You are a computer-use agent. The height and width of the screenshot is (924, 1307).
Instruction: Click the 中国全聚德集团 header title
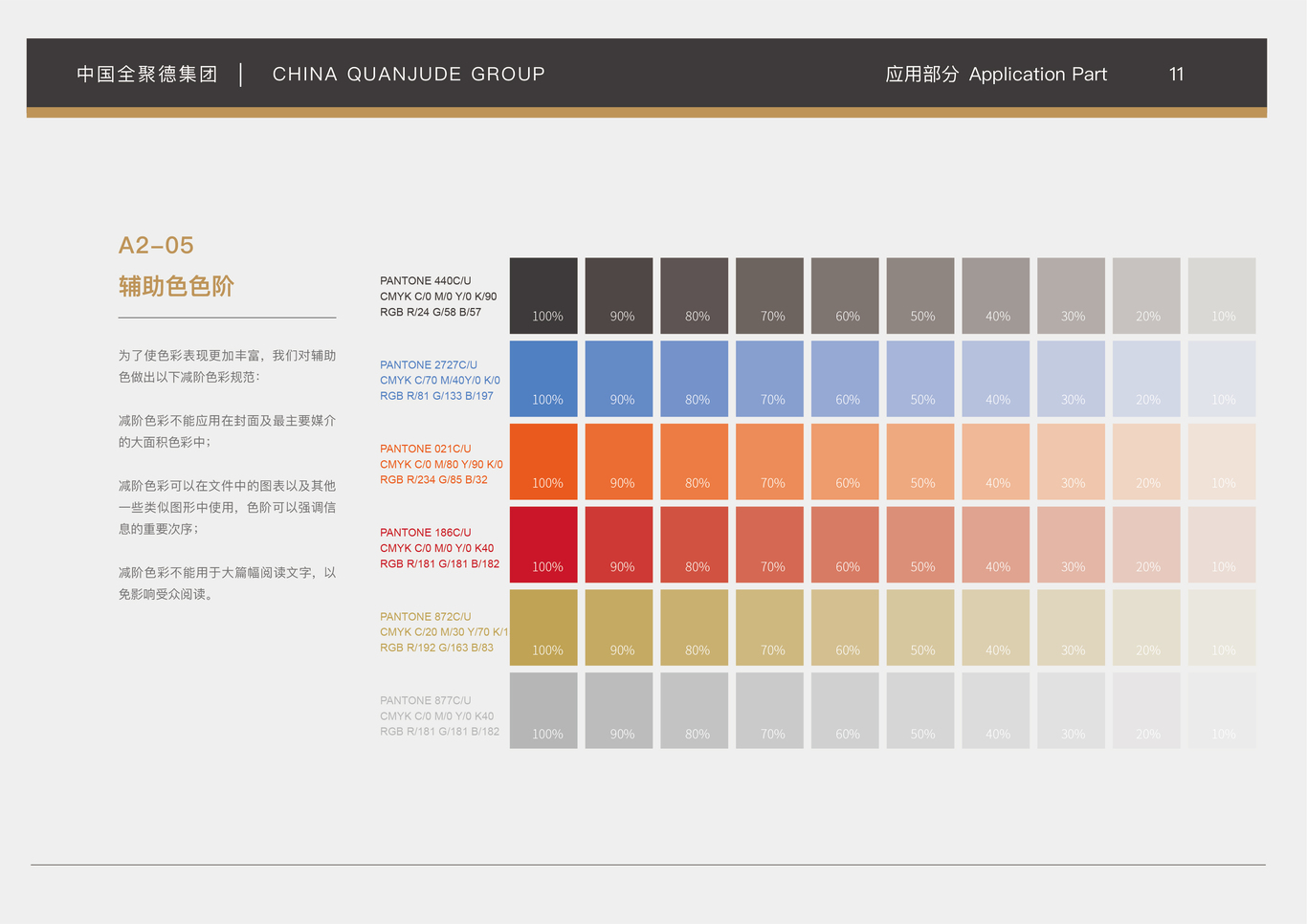pyautogui.click(x=147, y=74)
